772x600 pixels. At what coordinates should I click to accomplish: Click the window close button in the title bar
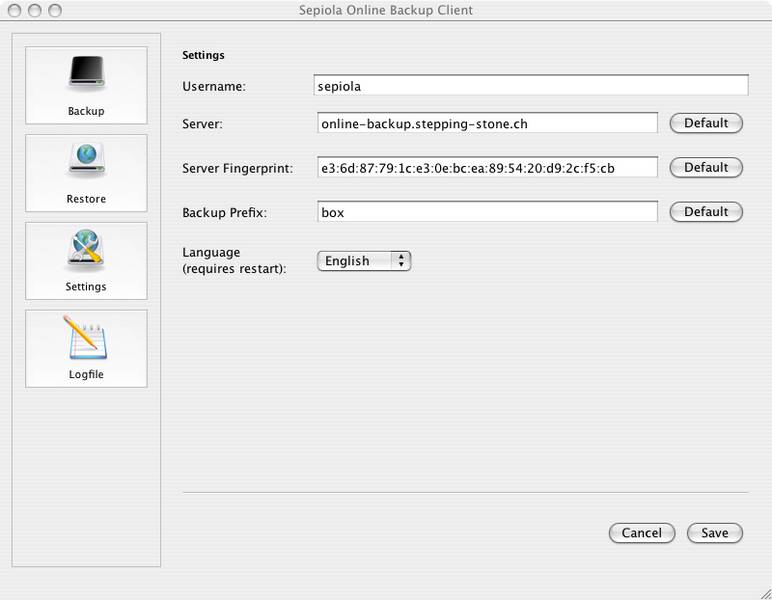(x=15, y=10)
